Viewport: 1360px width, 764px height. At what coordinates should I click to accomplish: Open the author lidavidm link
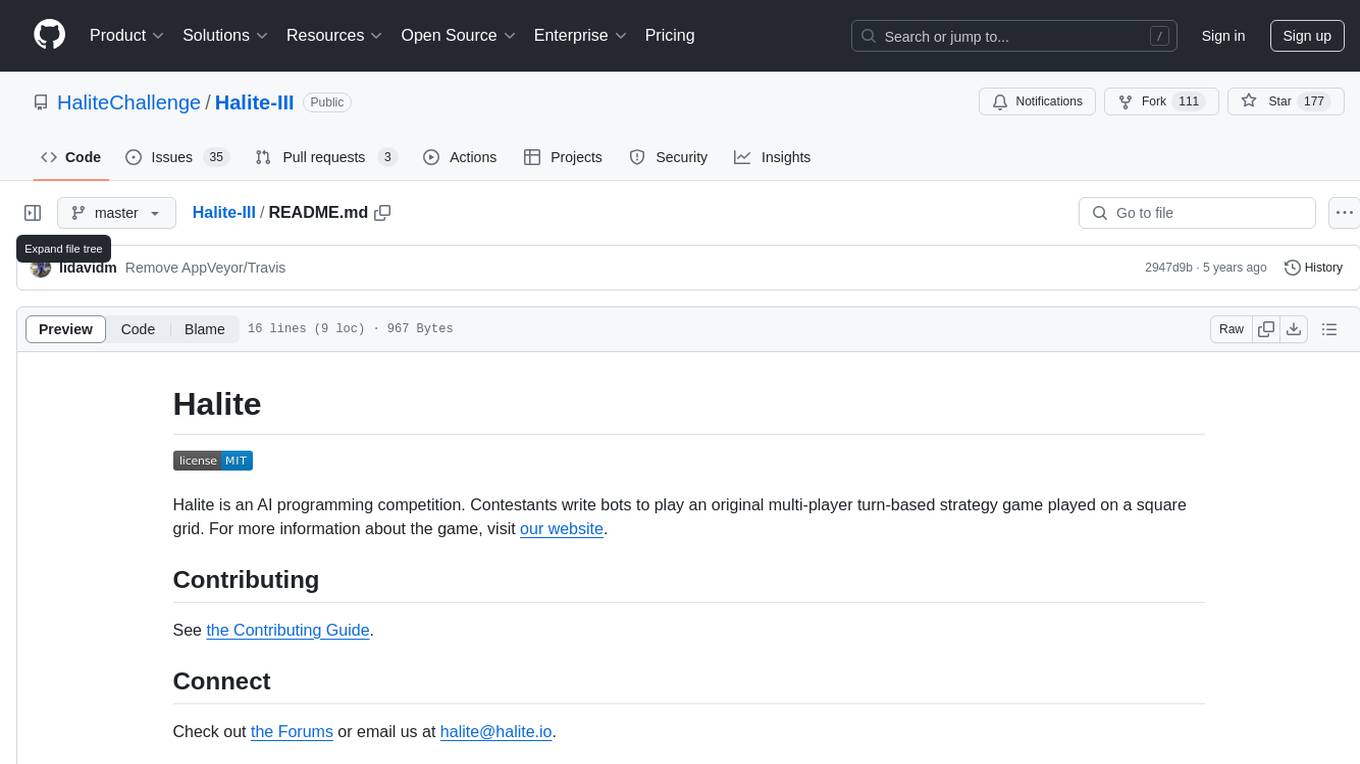tap(88, 268)
